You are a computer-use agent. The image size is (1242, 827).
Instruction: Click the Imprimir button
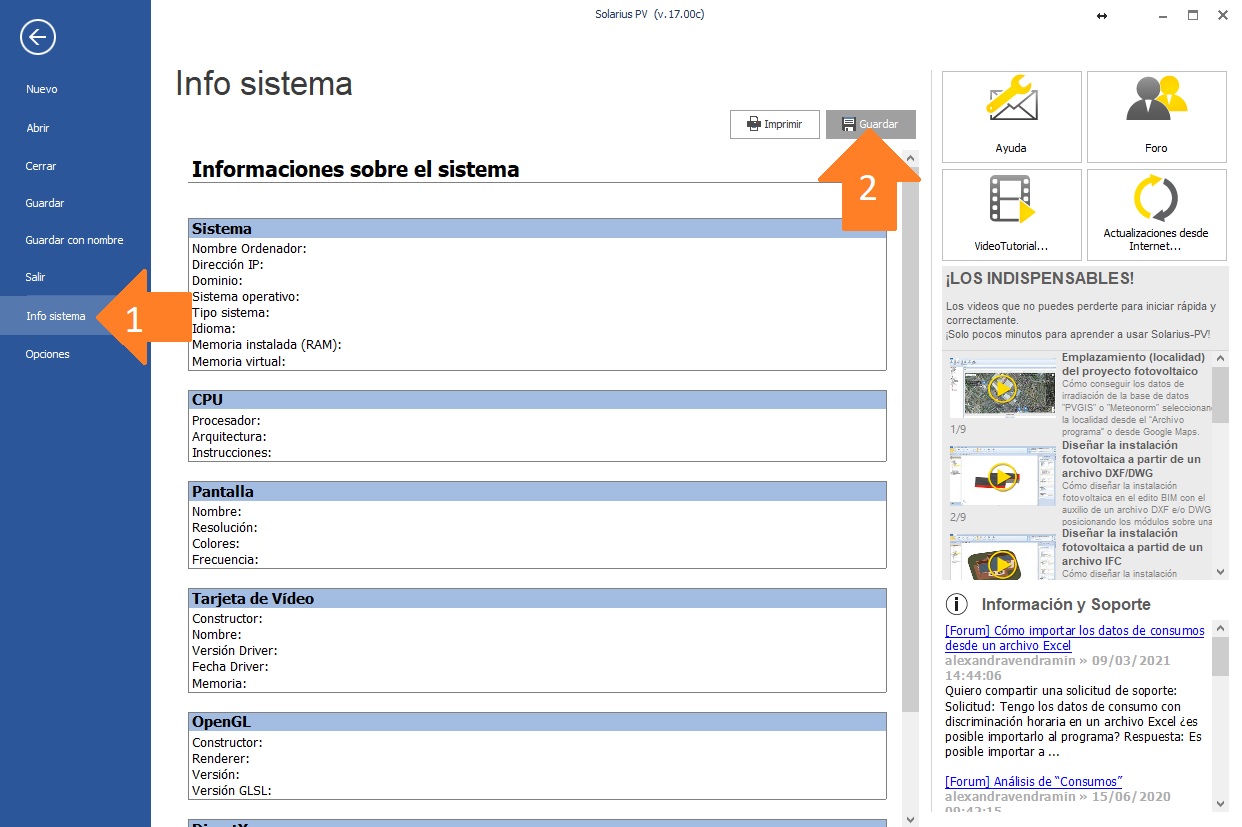pyautogui.click(x=775, y=124)
